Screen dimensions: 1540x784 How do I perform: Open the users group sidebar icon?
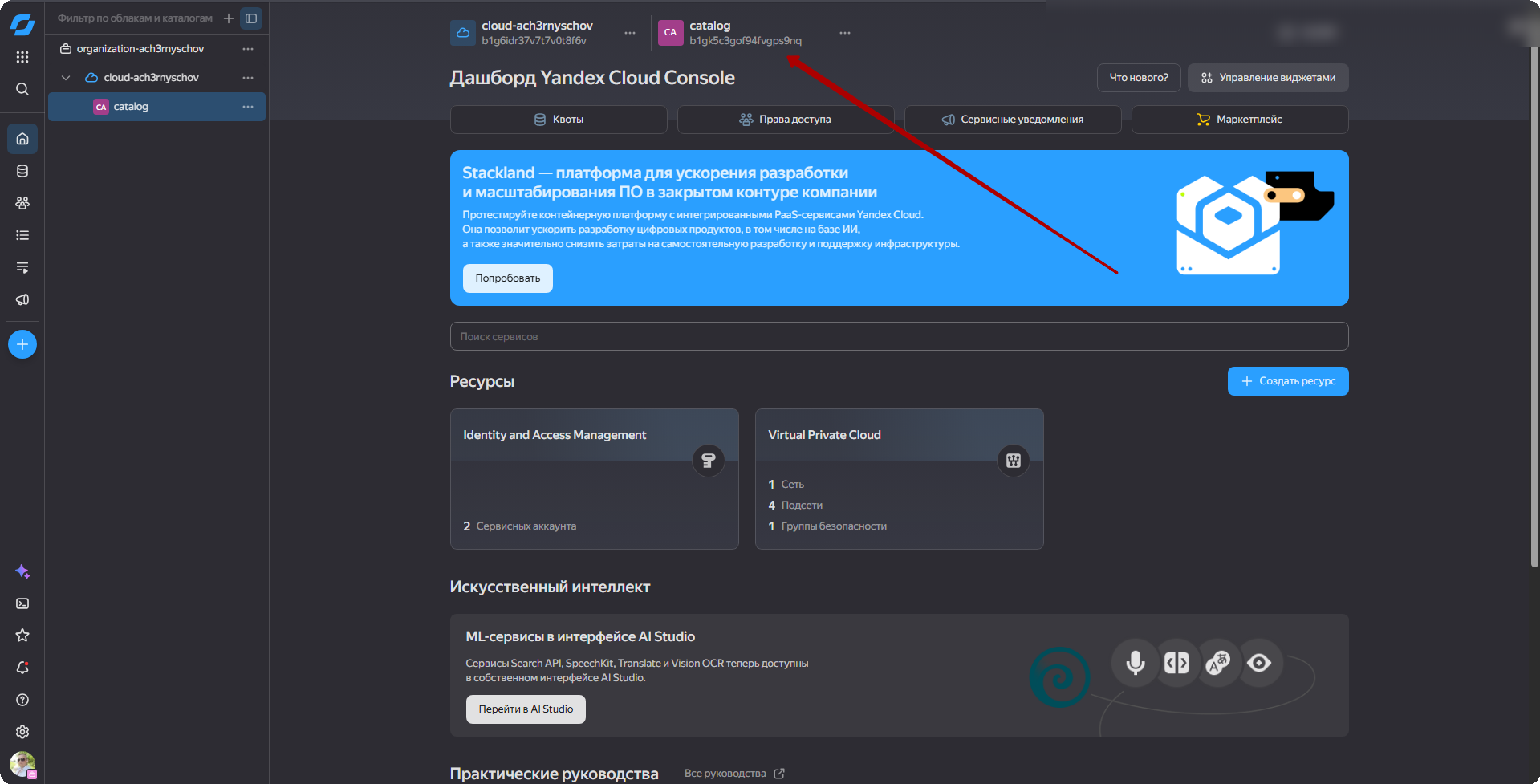pos(22,203)
